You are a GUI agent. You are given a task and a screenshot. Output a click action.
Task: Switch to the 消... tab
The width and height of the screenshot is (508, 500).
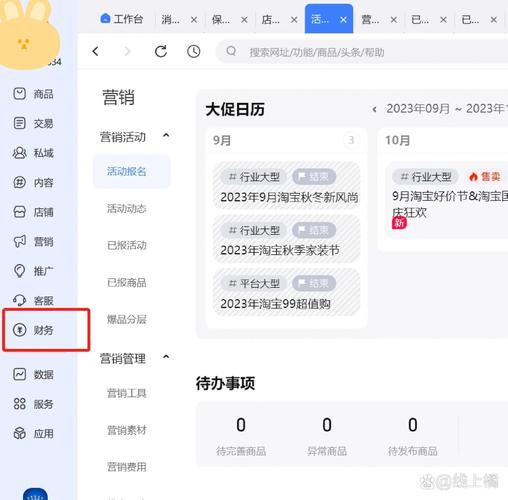coord(171,20)
